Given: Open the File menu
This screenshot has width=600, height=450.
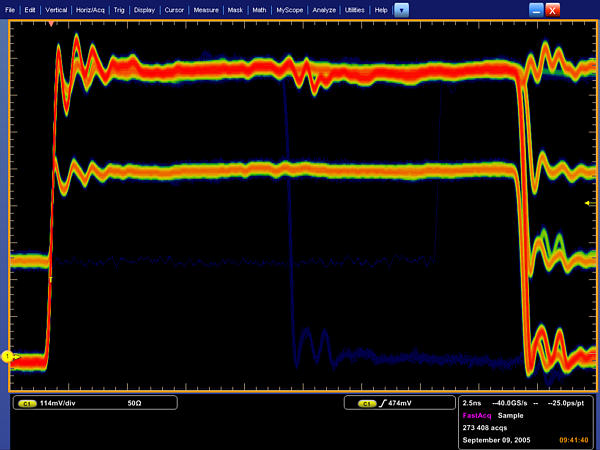Looking at the screenshot, I should 11,9.
